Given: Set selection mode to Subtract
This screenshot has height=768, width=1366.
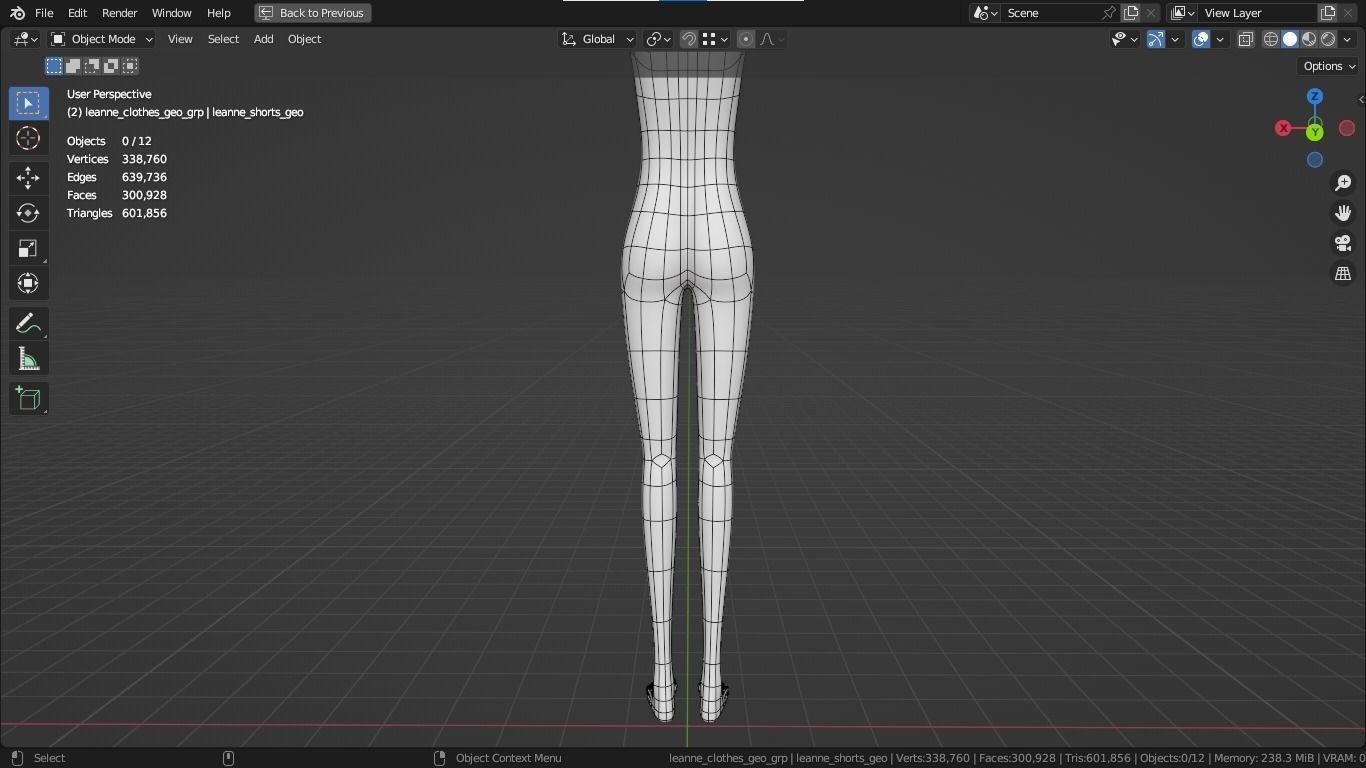Looking at the screenshot, I should click(x=92, y=66).
